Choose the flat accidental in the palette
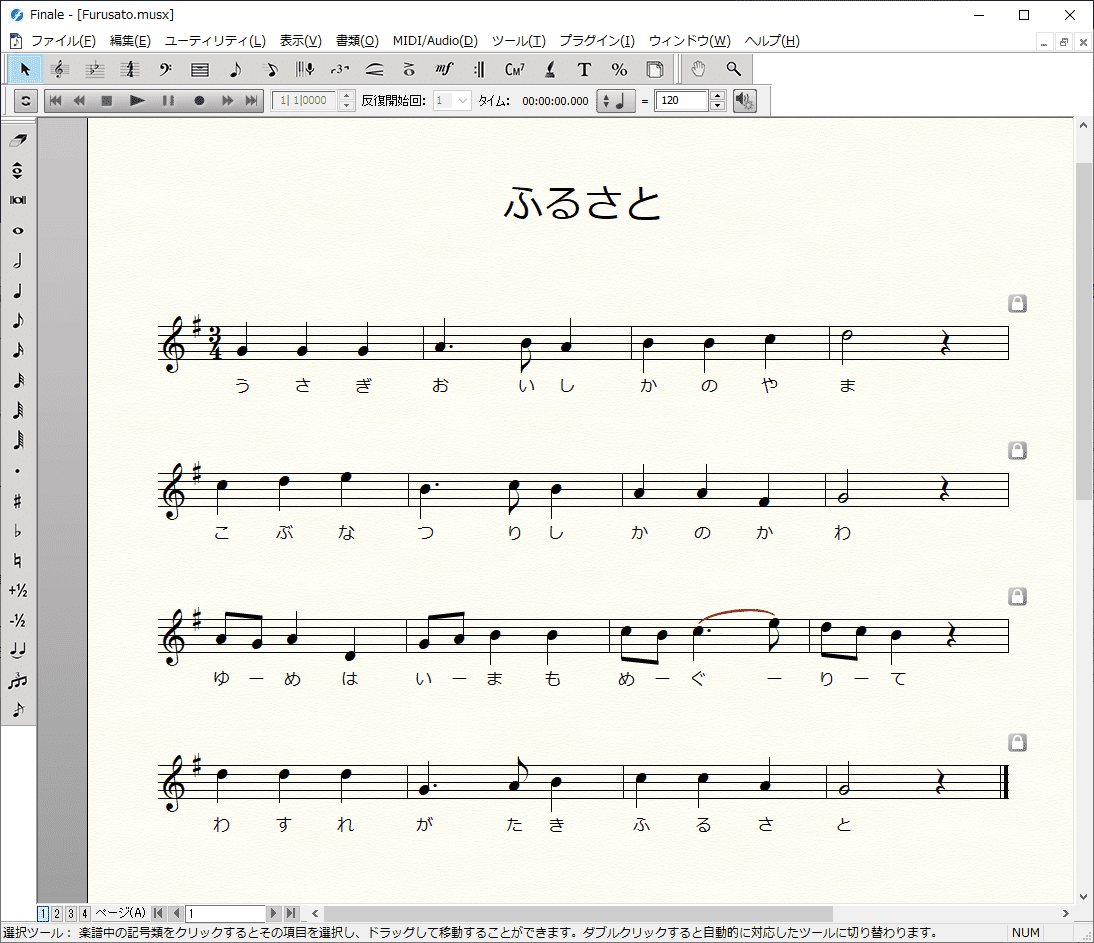The image size is (1094, 943). pyautogui.click(x=18, y=531)
